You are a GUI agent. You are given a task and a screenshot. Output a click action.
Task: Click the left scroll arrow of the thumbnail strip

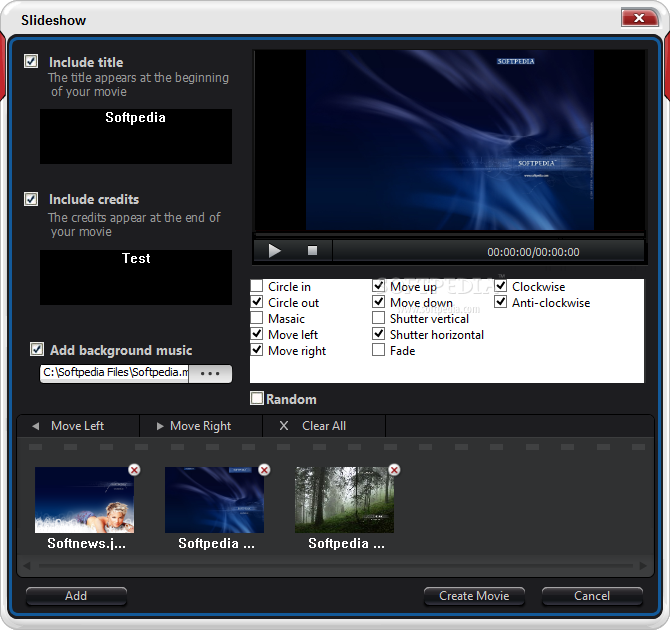27,566
